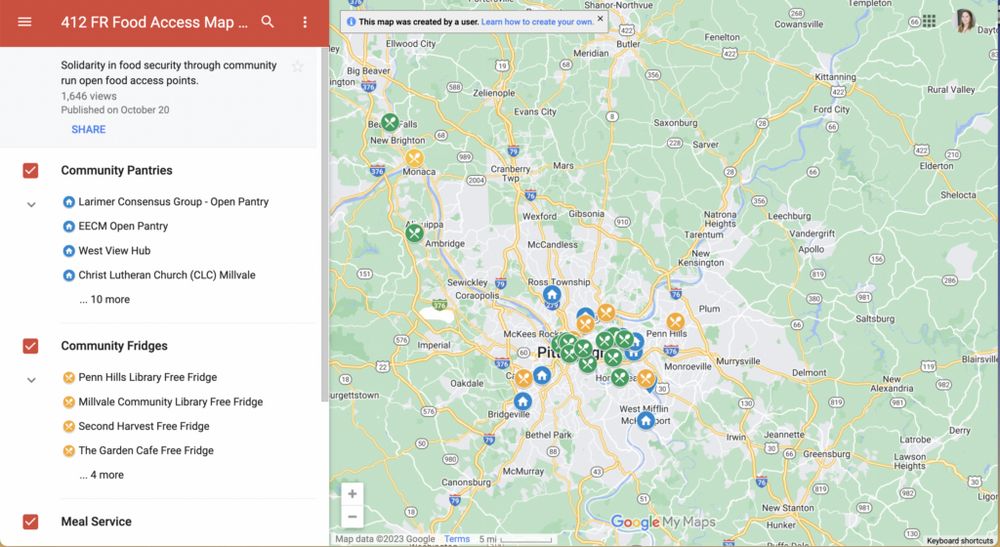Screen dimensions: 1000x547
Task: Click the pantry icon beside West View Hub
Action: pyautogui.click(x=69, y=251)
